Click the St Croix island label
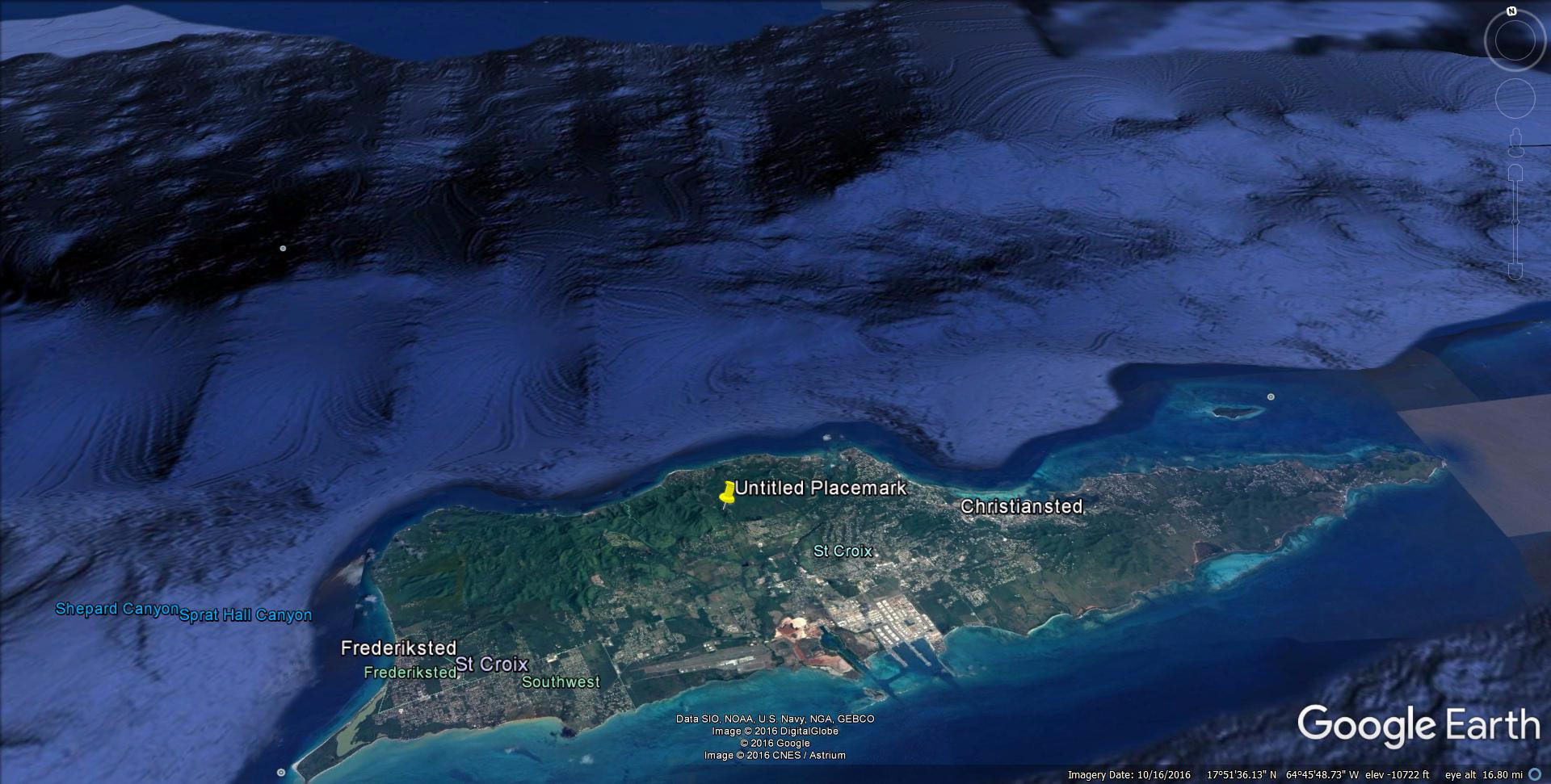This screenshot has height=784, width=1551. pos(843,551)
